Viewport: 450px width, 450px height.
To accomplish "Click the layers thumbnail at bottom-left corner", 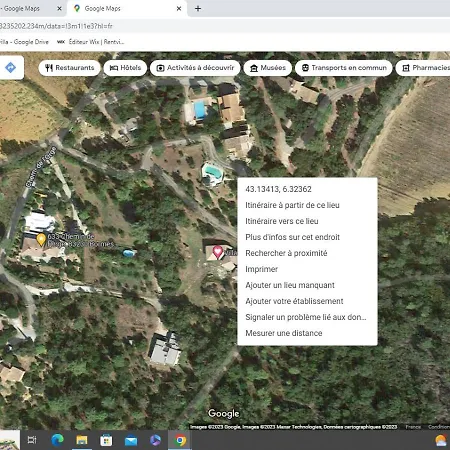I will pos(10,440).
